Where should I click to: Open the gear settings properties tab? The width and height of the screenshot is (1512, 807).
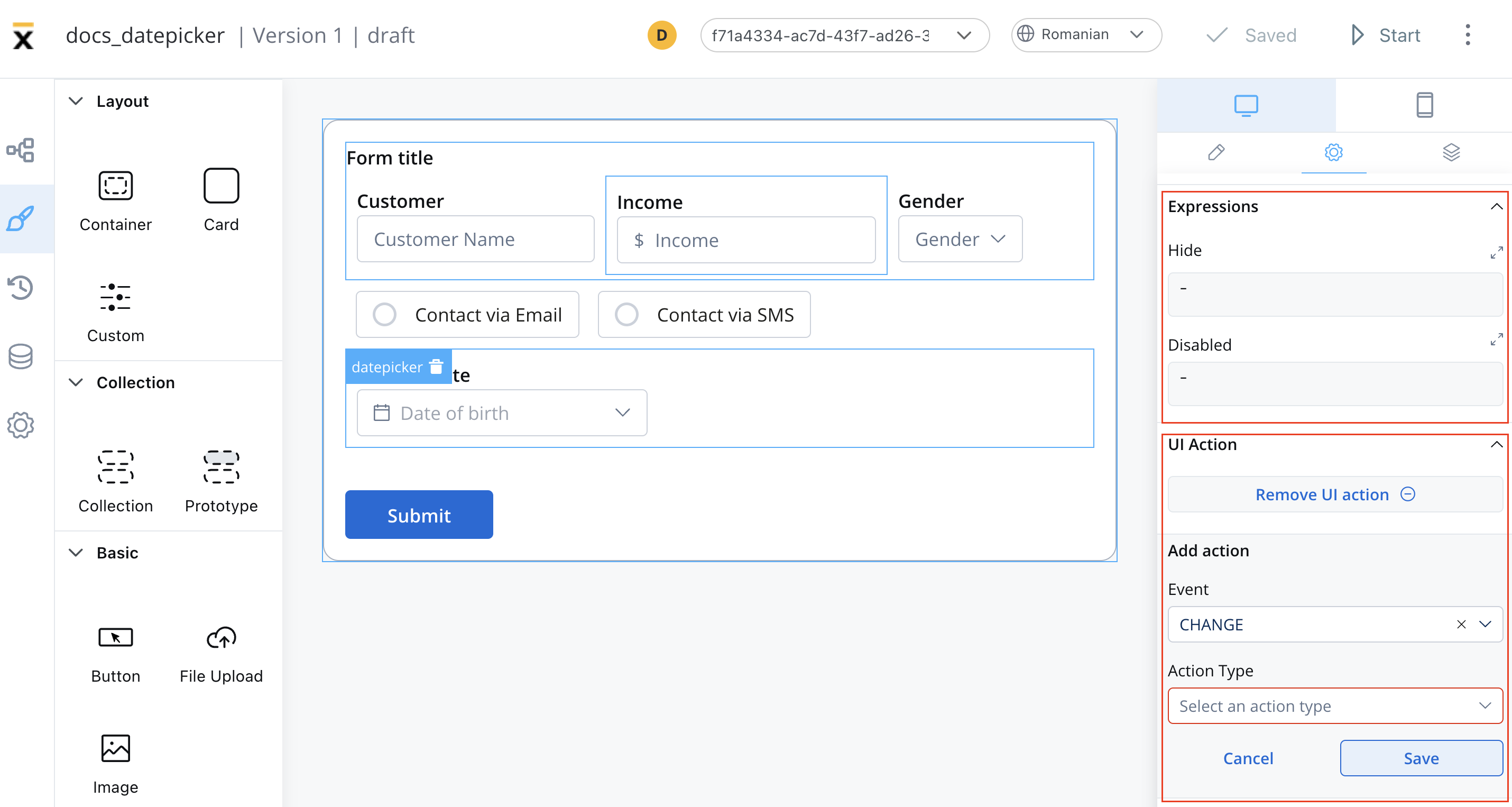tap(1333, 153)
